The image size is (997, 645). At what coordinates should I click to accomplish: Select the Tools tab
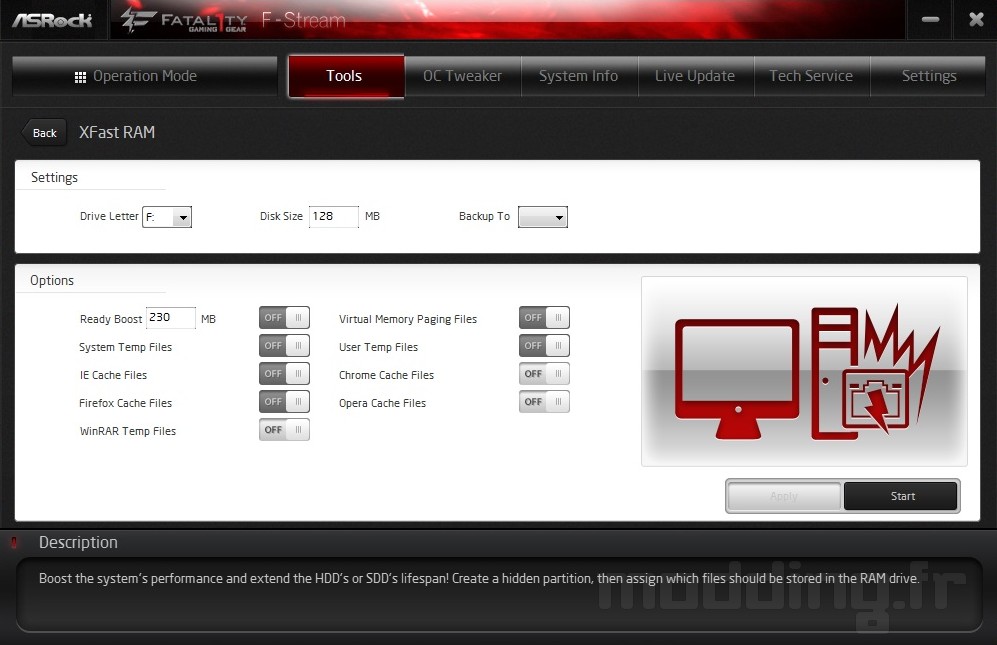346,76
